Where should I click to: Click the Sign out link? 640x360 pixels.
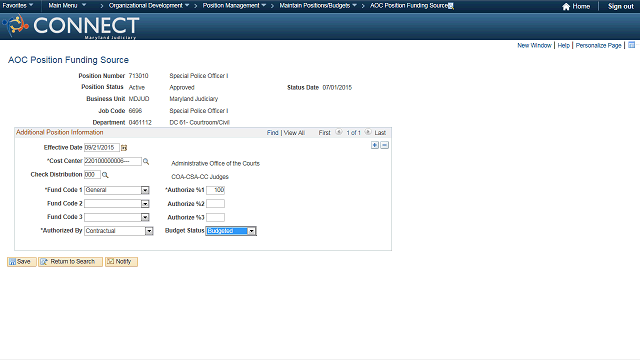click(620, 7)
